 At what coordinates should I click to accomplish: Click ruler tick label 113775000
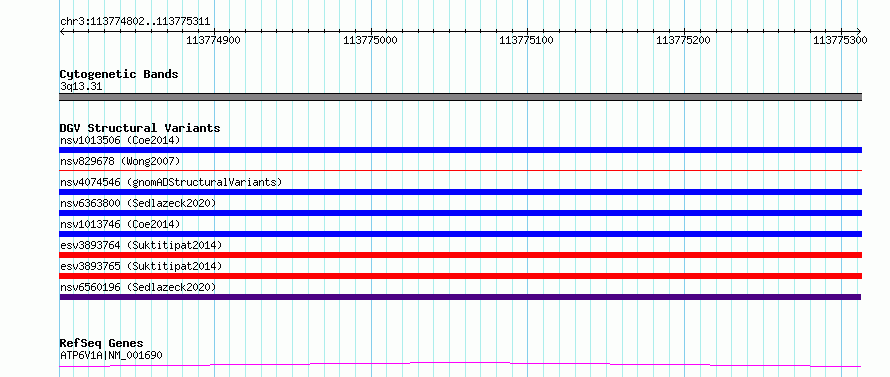point(371,40)
